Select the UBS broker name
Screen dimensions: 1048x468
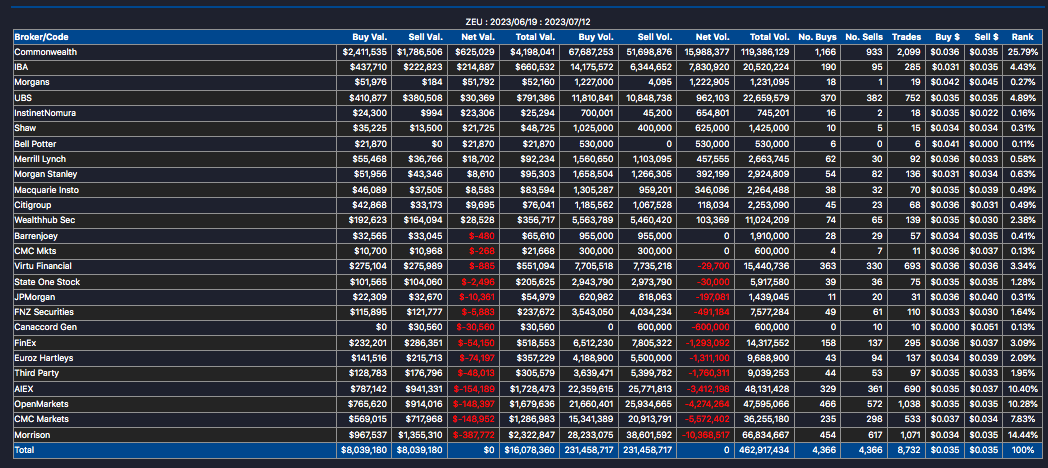[x=23, y=98]
